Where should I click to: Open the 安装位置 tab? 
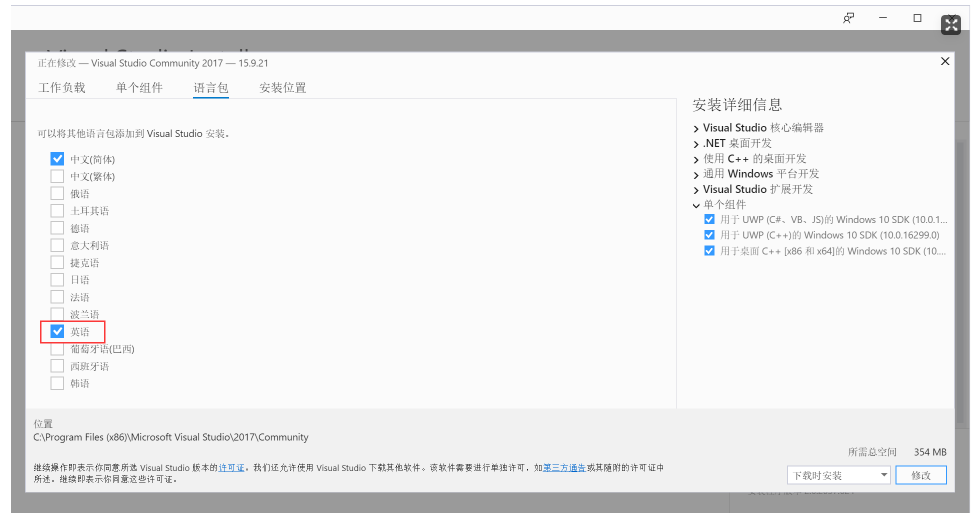pos(282,88)
